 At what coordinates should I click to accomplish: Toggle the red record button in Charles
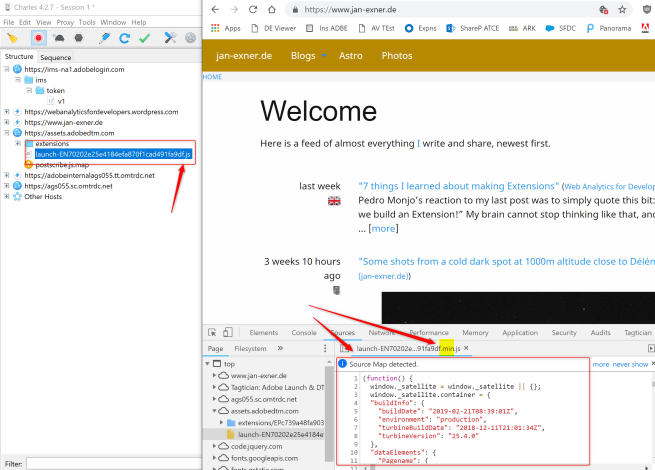(40, 38)
